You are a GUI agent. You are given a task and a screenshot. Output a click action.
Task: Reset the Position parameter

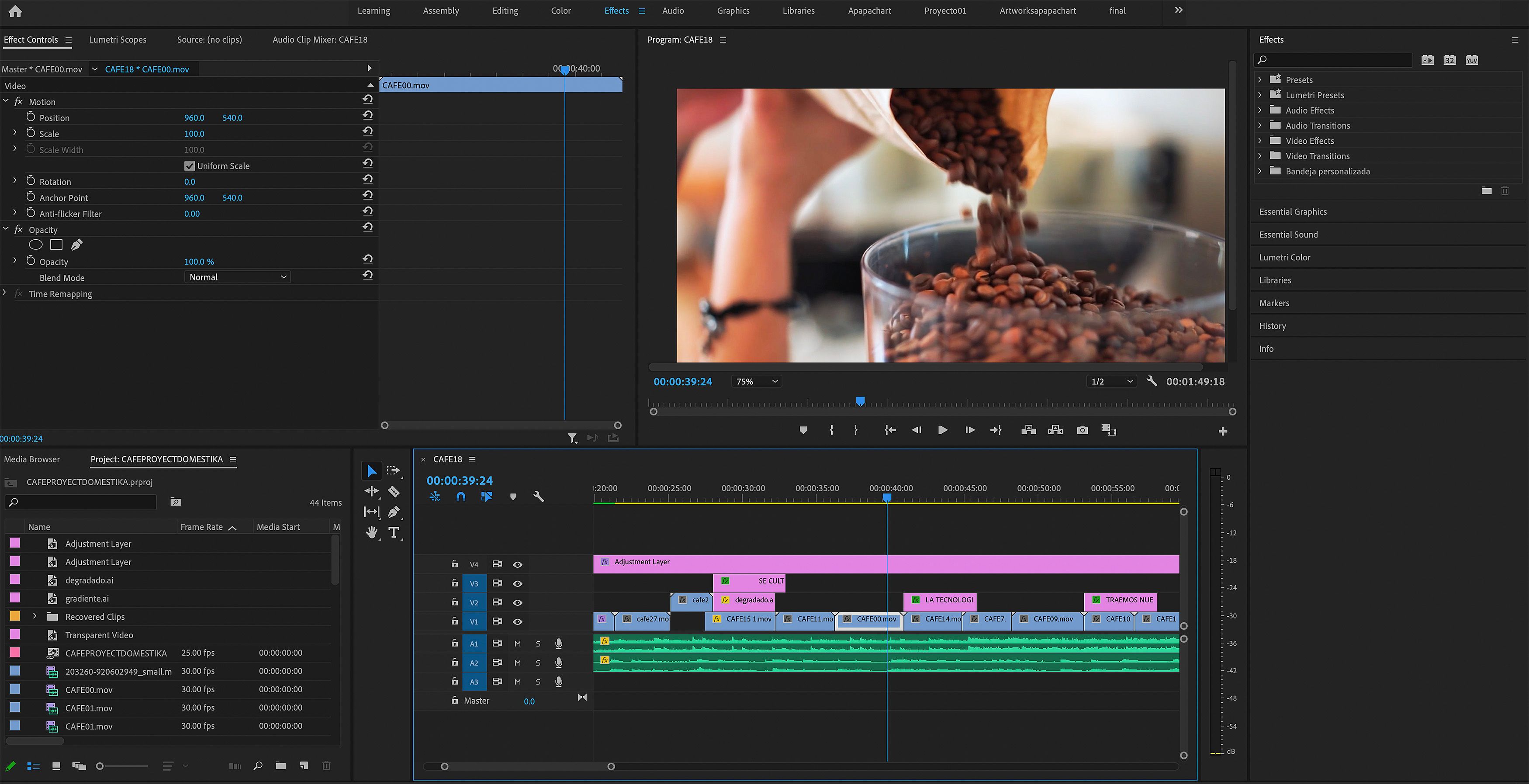(x=368, y=115)
